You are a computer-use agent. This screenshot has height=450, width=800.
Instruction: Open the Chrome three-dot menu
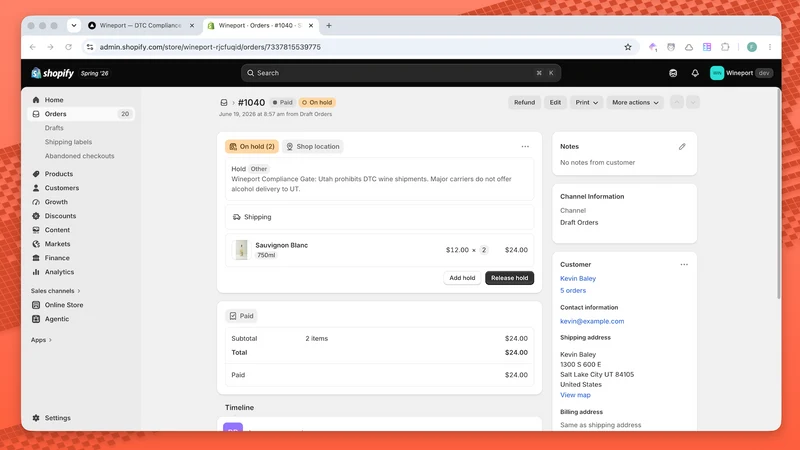[770, 47]
